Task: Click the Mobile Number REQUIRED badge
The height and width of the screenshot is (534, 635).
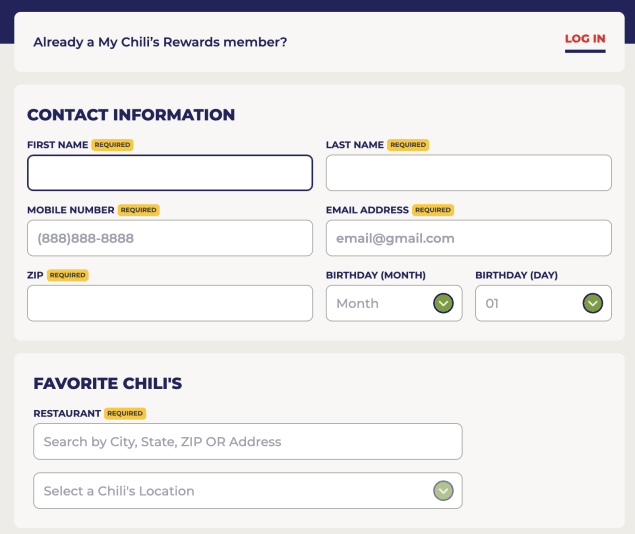Action: point(138,210)
